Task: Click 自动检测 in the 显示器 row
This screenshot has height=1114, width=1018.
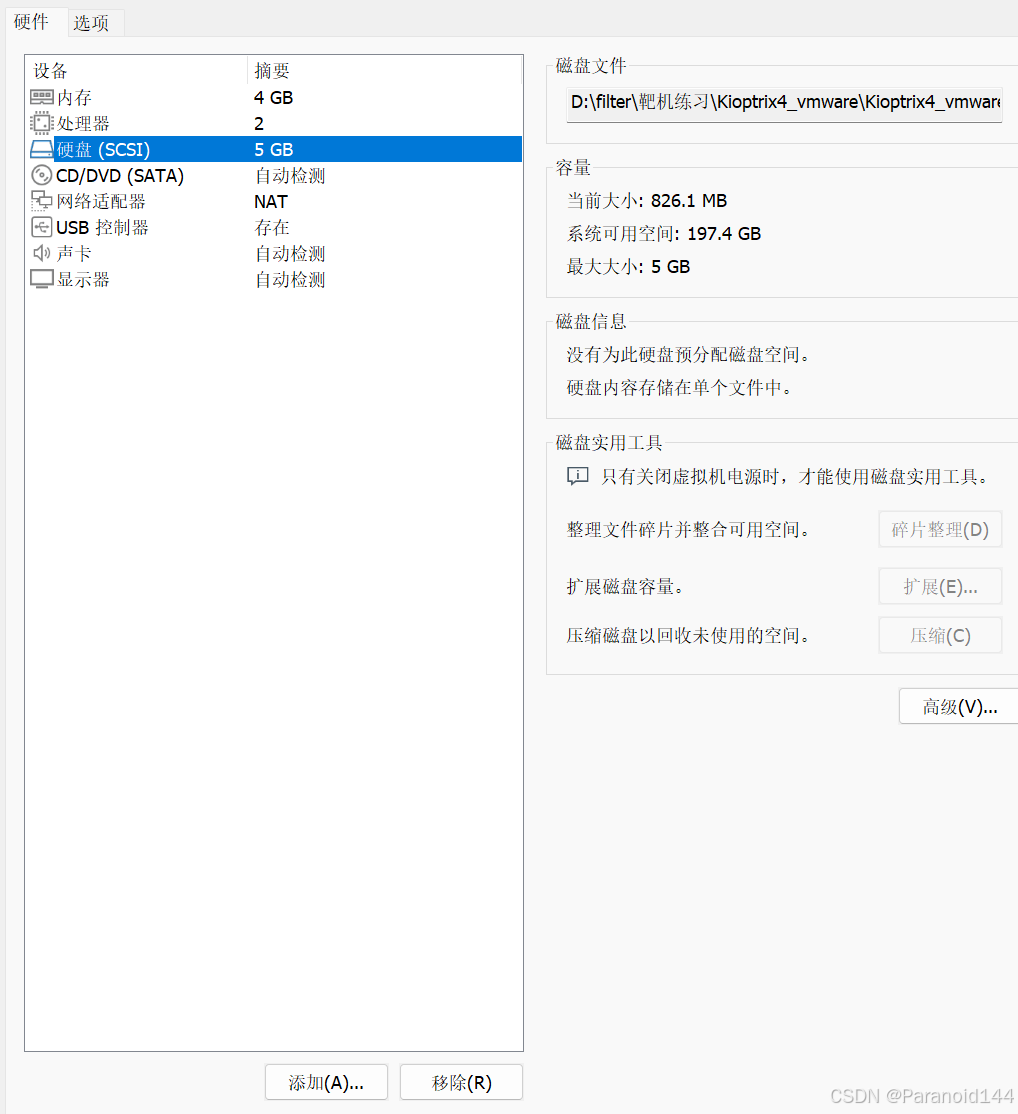Action: 290,280
